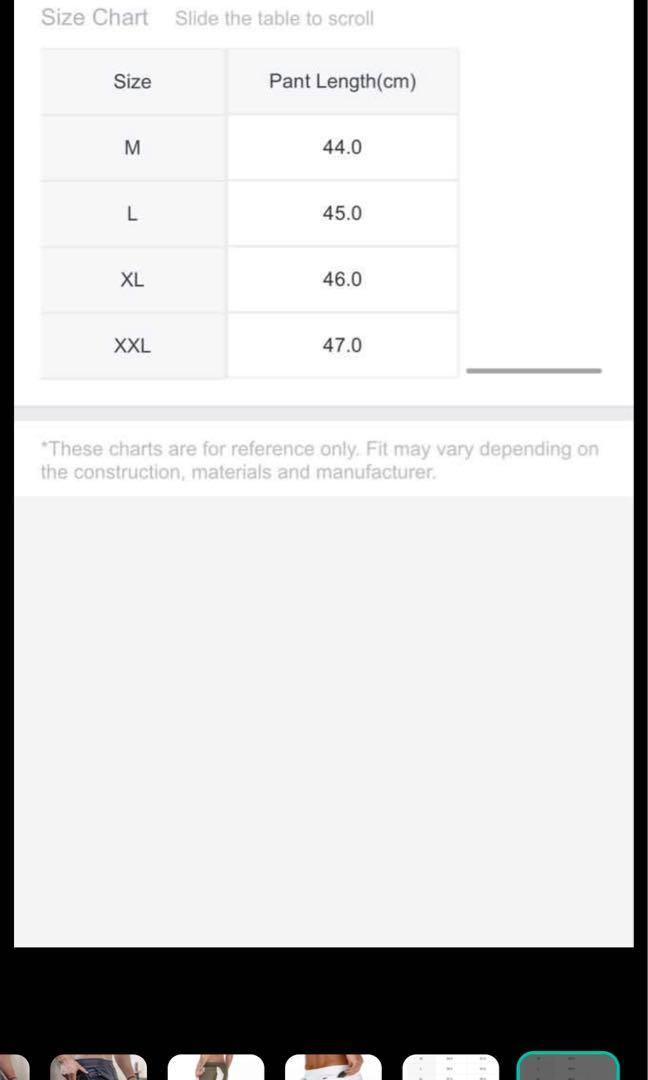This screenshot has width=648, height=1080.
Task: Select the partially visible leftmost thumbnail
Action: (13, 1067)
